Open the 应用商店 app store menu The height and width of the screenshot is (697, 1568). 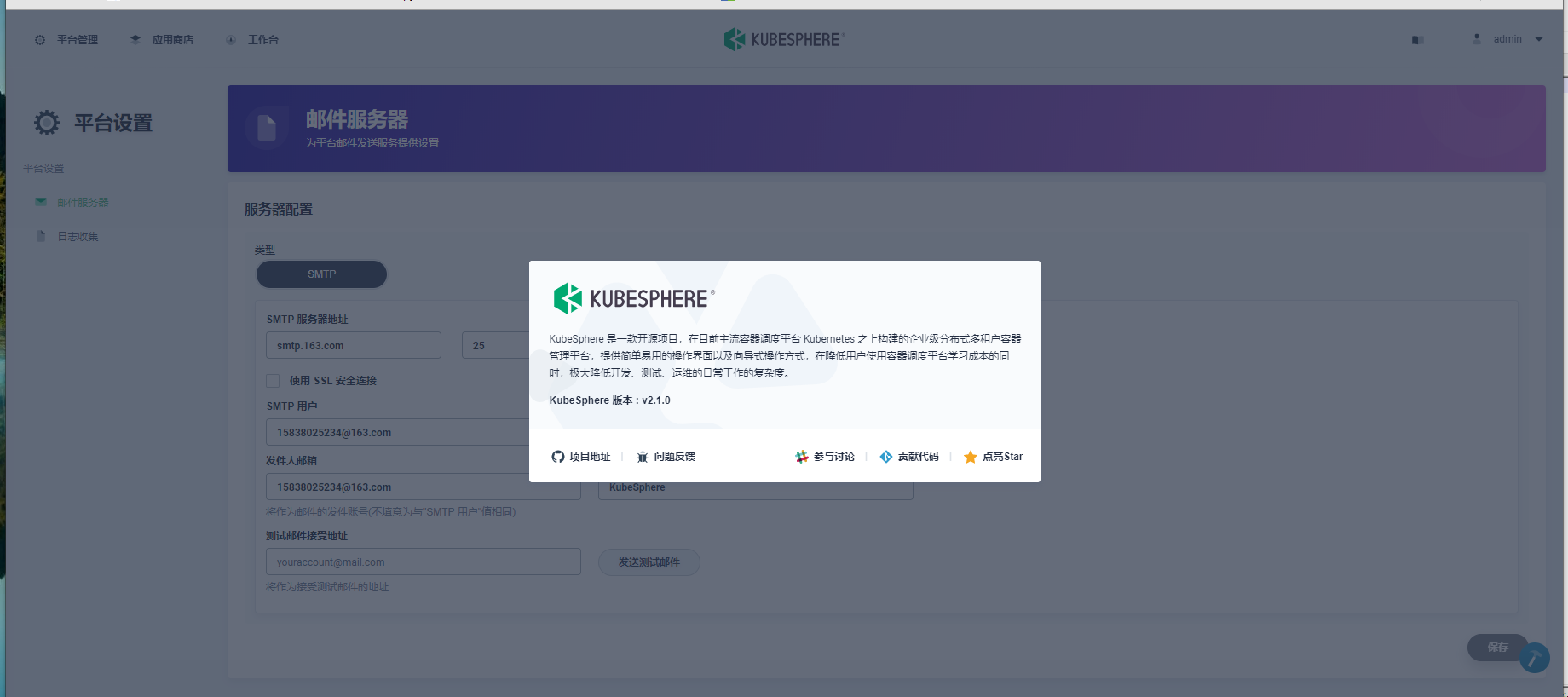coord(162,40)
